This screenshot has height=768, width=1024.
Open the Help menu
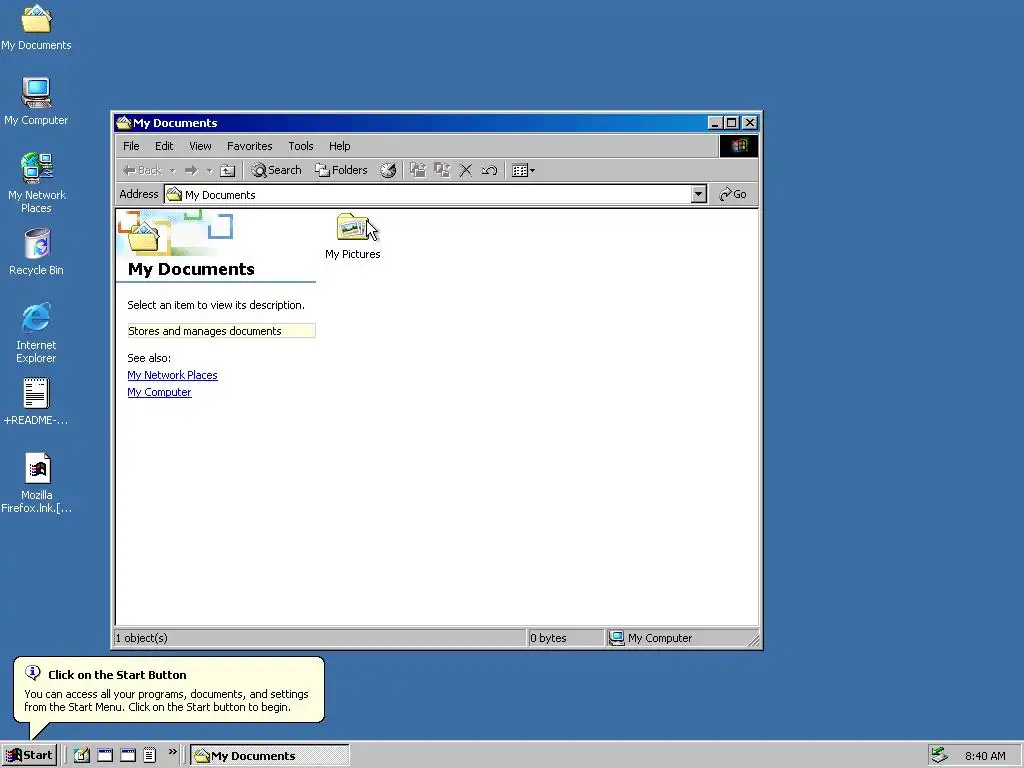coord(339,146)
